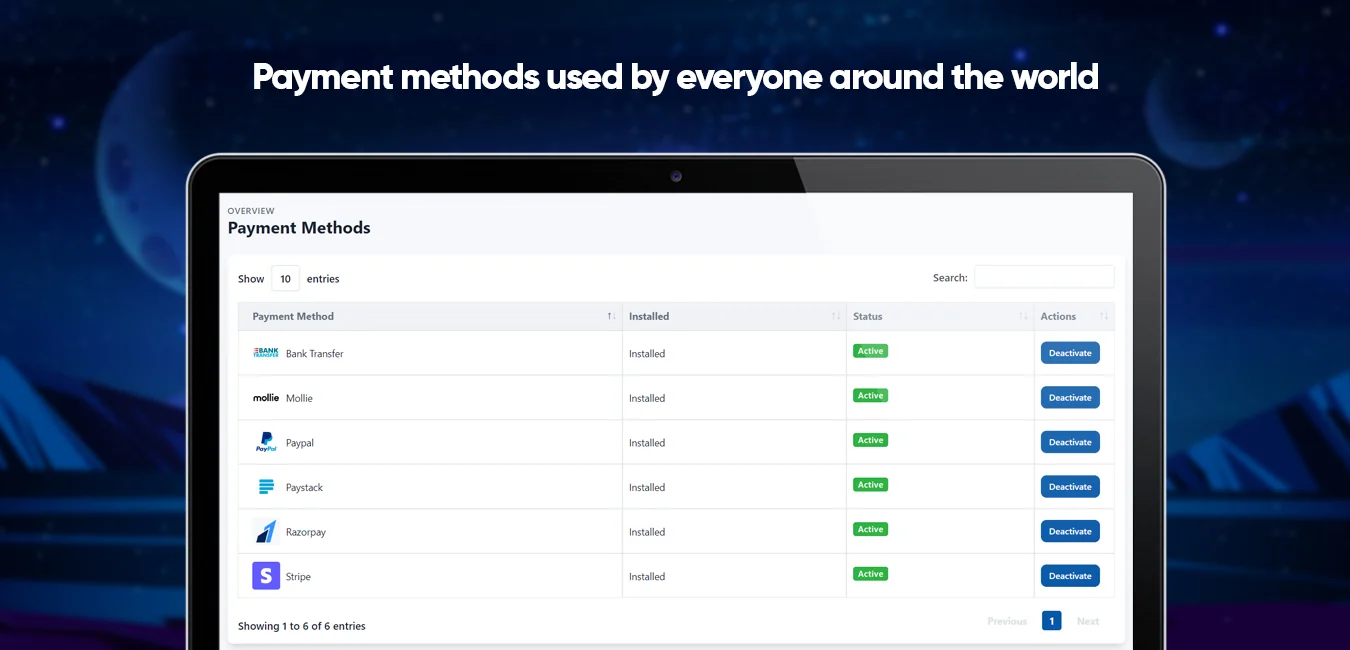This screenshot has height=650, width=1350.
Task: Click the Mollie logo icon
Action: tap(266, 398)
